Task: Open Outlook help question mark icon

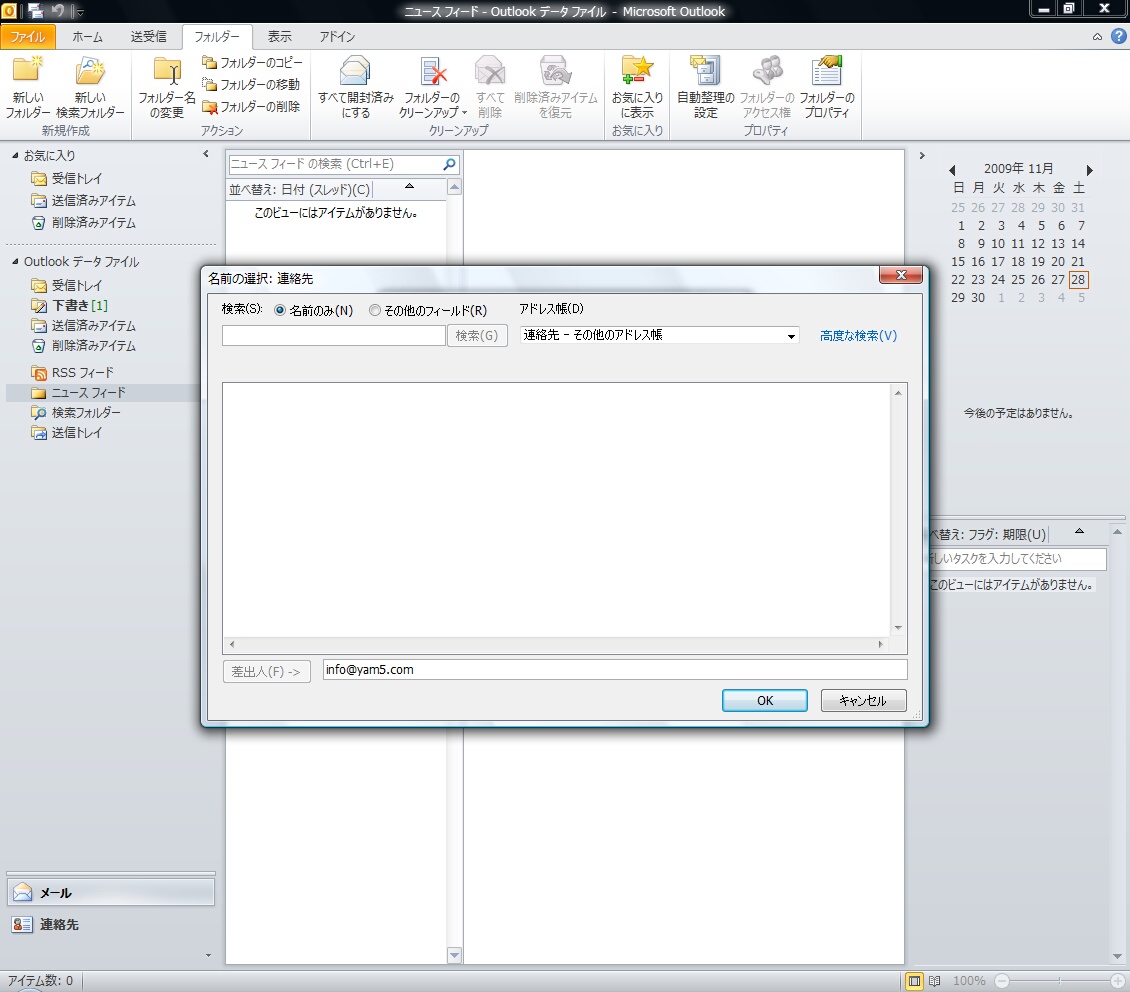Action: [x=1118, y=36]
